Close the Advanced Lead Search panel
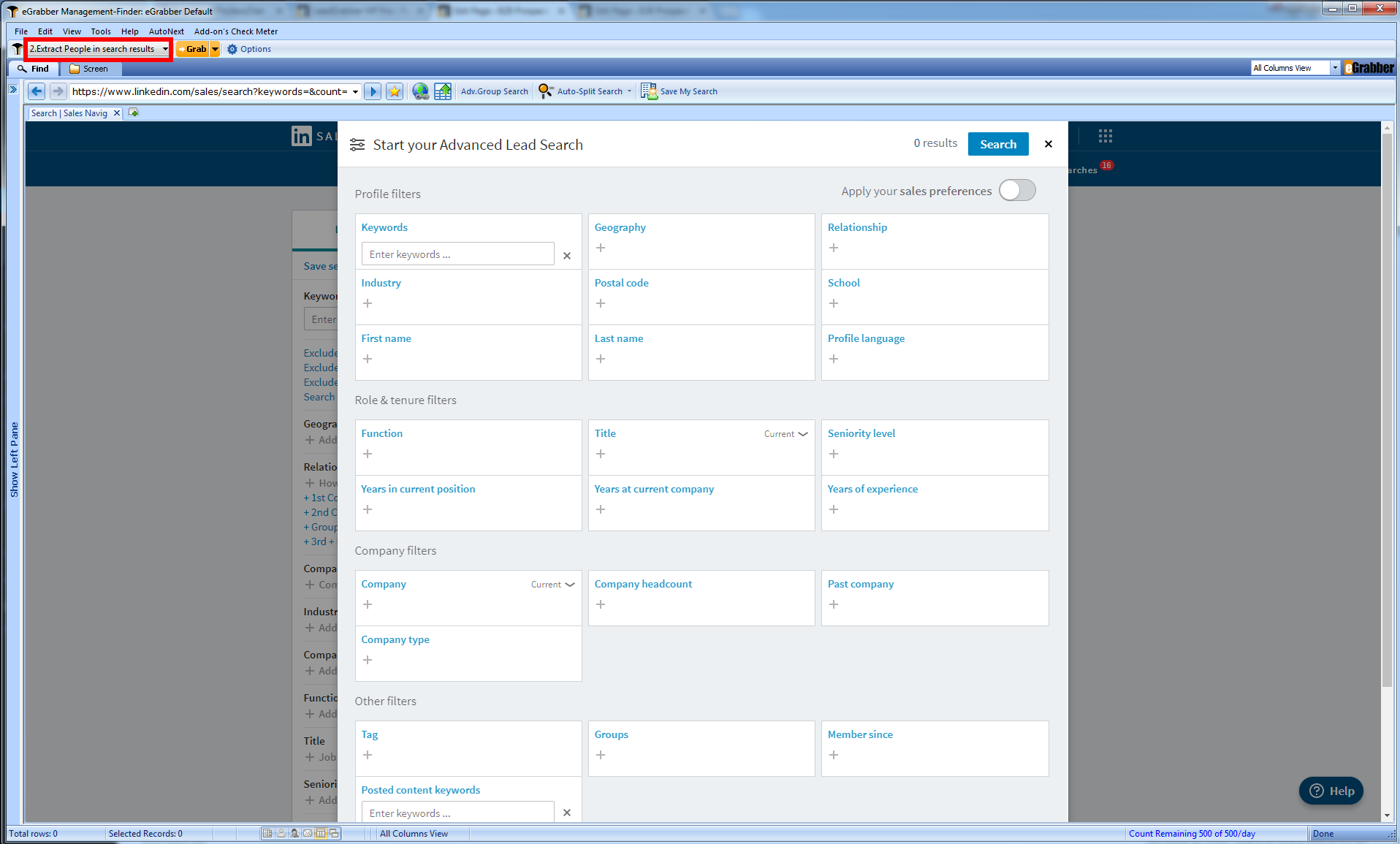This screenshot has width=1400, height=844. [1049, 144]
